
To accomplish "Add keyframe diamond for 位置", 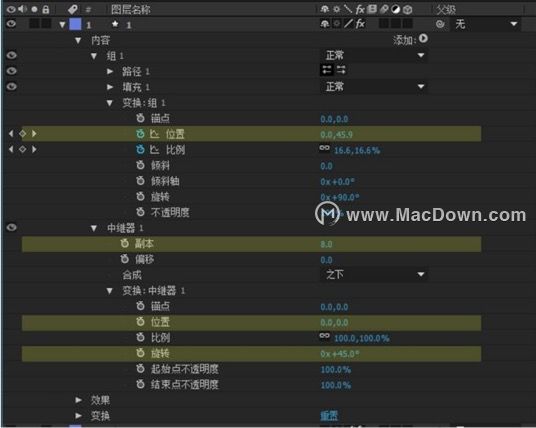I will [x=23, y=134].
